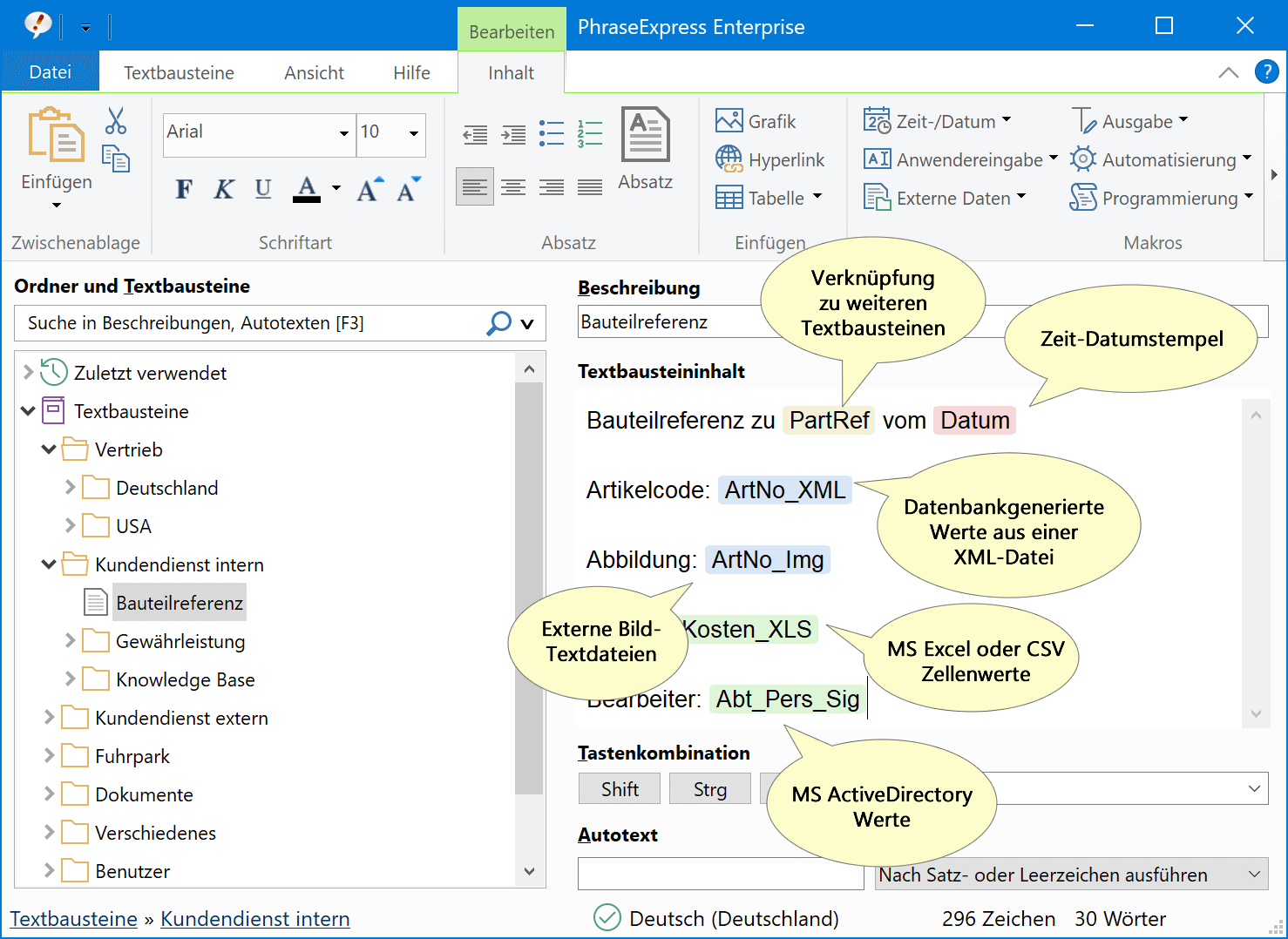Screen dimensions: 1288x939
Task: Switch to Ansicht tab
Action: [314, 73]
